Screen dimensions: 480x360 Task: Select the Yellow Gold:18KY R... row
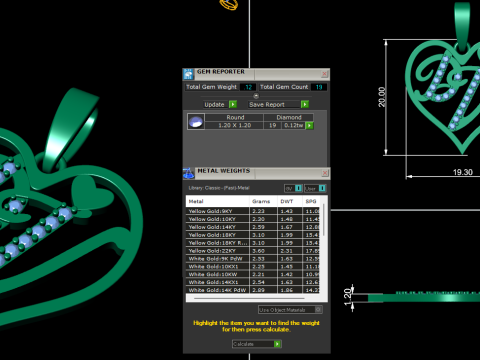(252, 243)
